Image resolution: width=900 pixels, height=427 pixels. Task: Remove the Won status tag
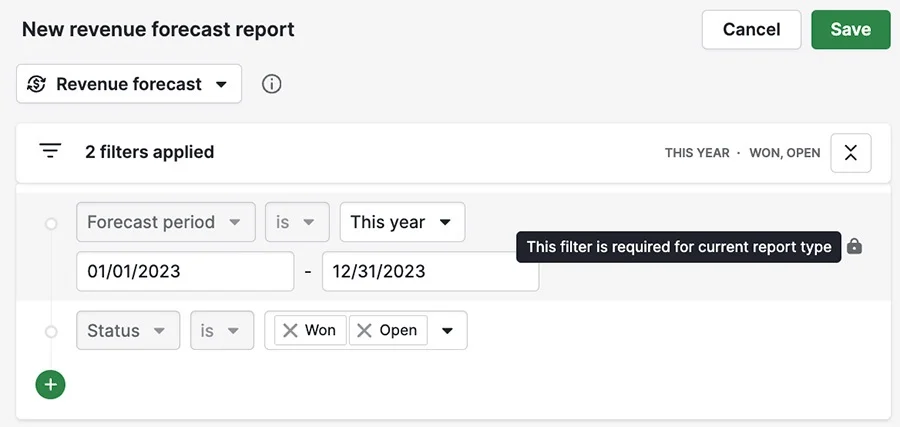point(290,330)
